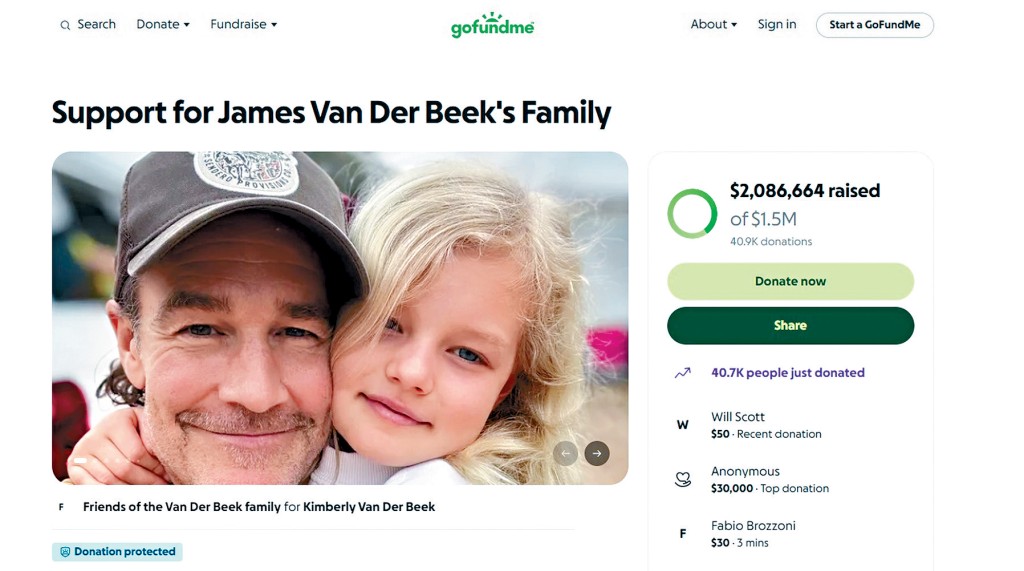Click Will Scott's W avatar icon
Image resolution: width=1024 pixels, height=571 pixels.
(x=683, y=425)
